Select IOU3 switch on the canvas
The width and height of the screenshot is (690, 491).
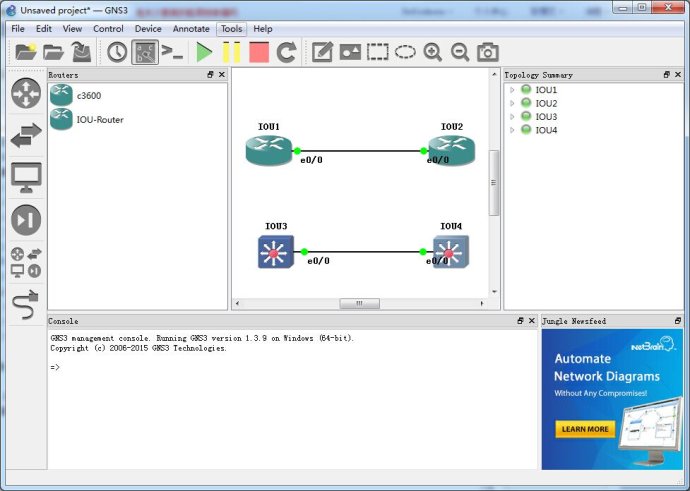276,252
